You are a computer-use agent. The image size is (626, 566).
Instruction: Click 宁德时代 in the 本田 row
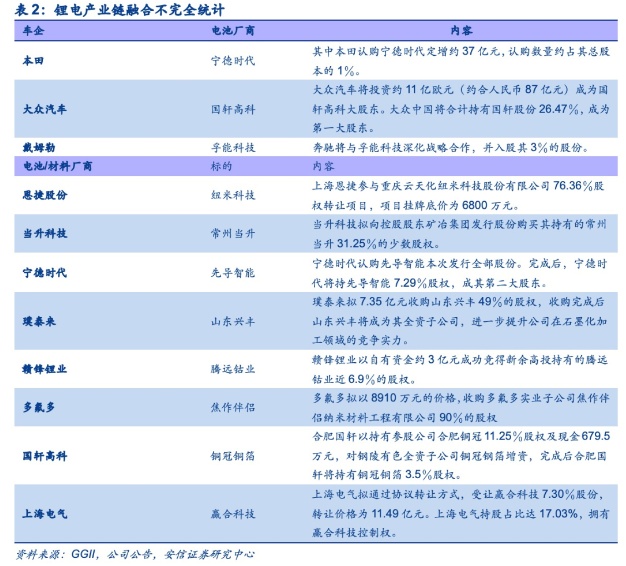pos(233,61)
